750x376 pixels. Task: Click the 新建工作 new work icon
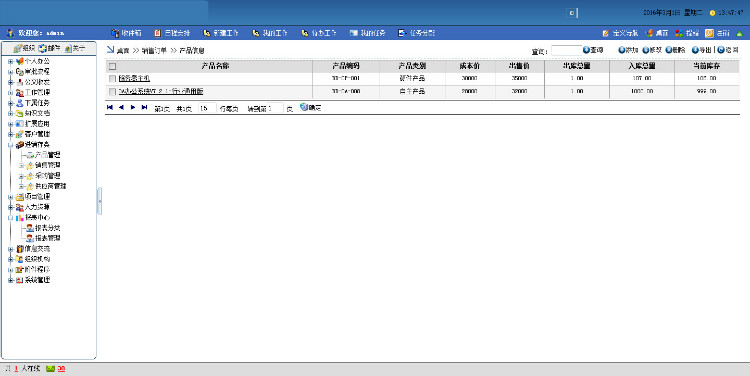[207, 33]
